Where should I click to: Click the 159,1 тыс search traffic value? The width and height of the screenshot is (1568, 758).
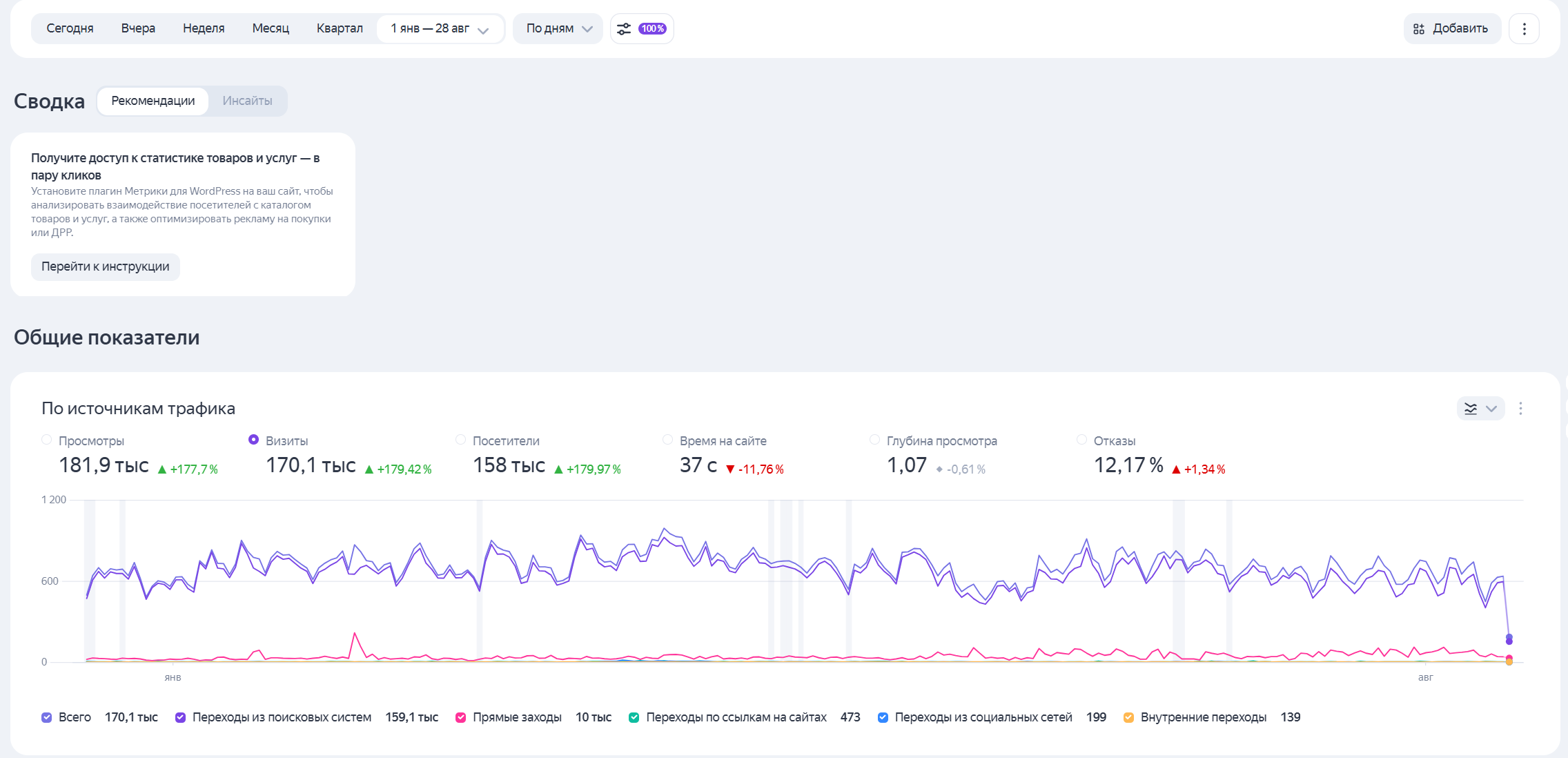[x=412, y=717]
